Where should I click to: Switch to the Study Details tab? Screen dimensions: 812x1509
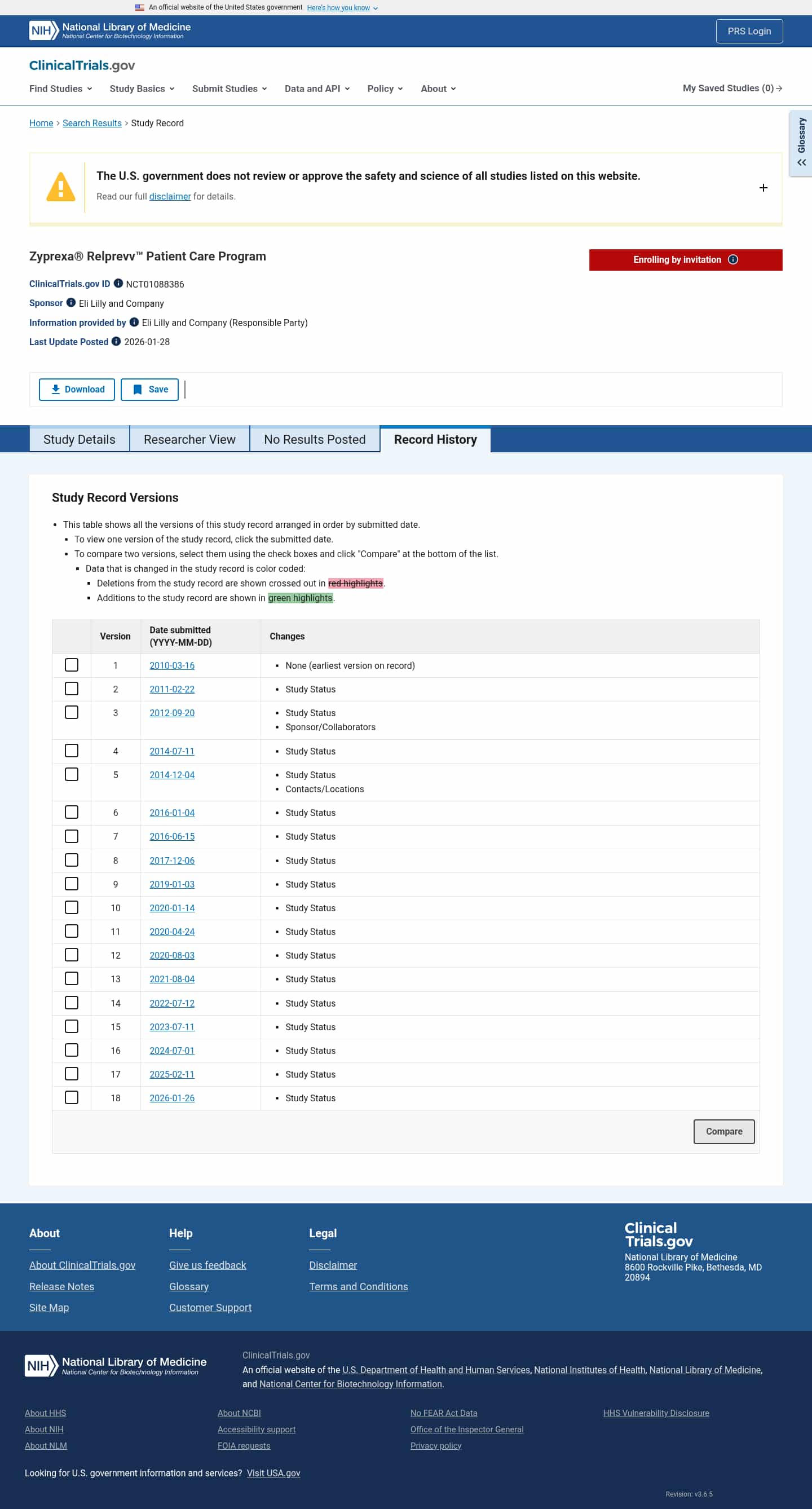(80, 439)
